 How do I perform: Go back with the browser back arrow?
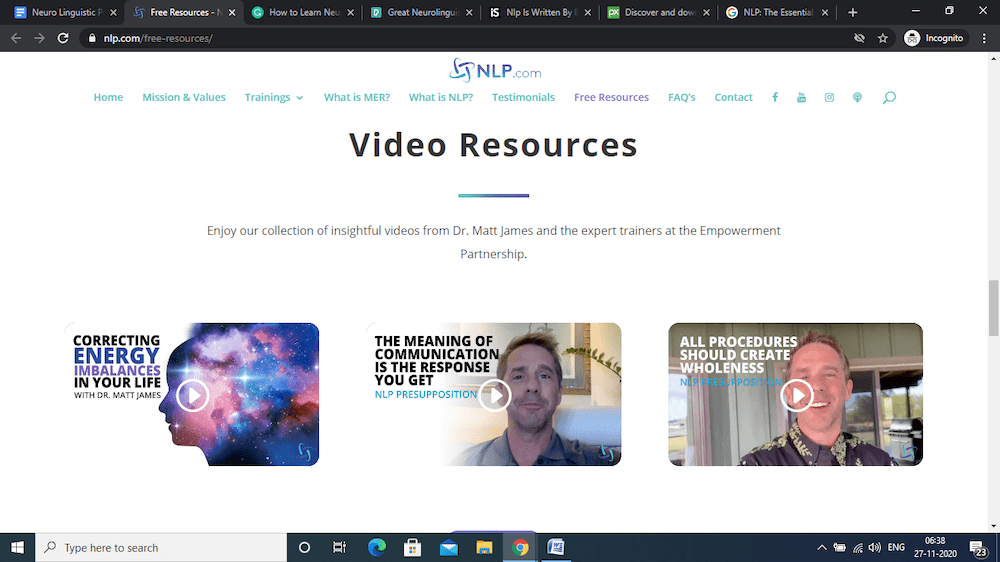[16, 38]
